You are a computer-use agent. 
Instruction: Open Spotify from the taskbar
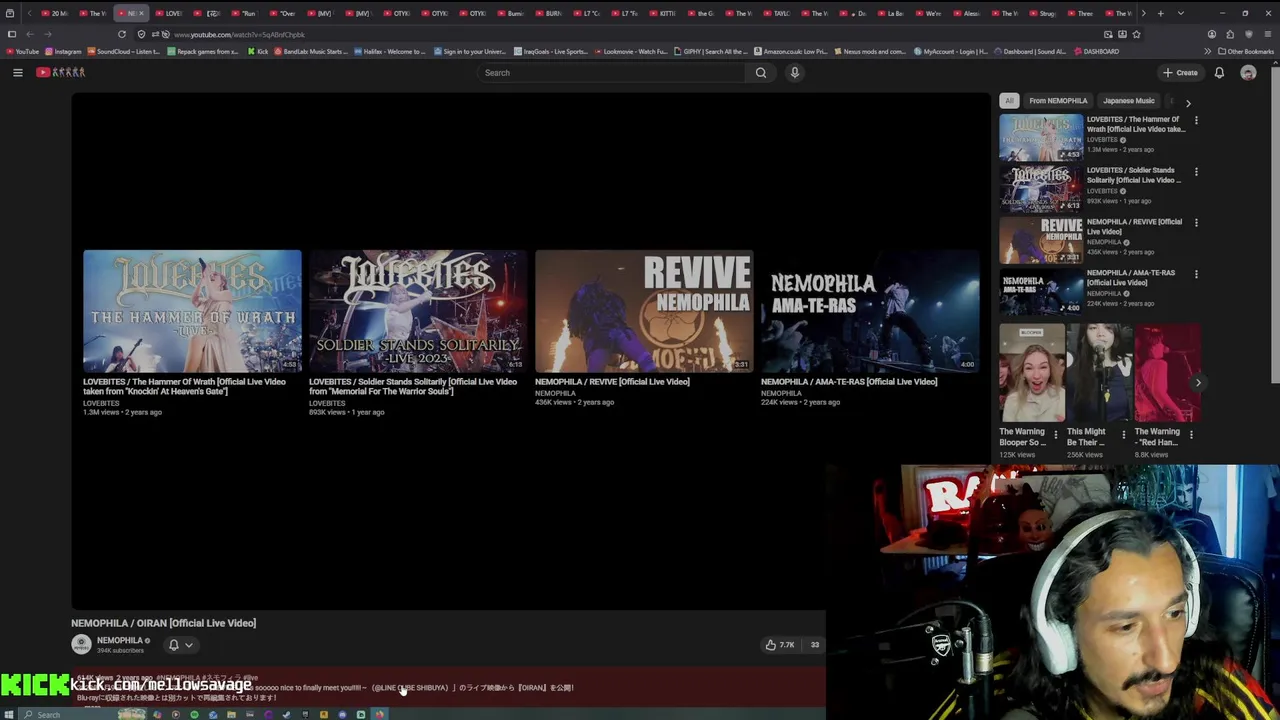pyautogui.click(x=194, y=714)
